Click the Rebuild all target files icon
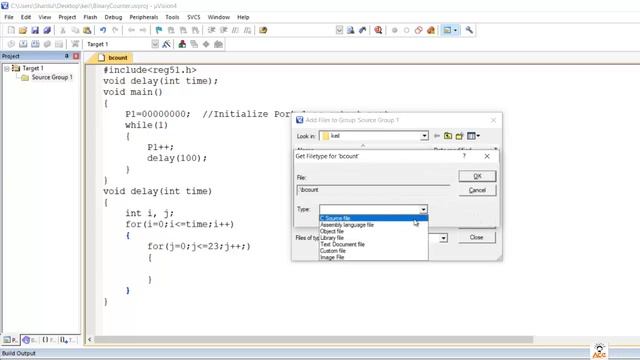This screenshot has width=640, height=360. 35,44
